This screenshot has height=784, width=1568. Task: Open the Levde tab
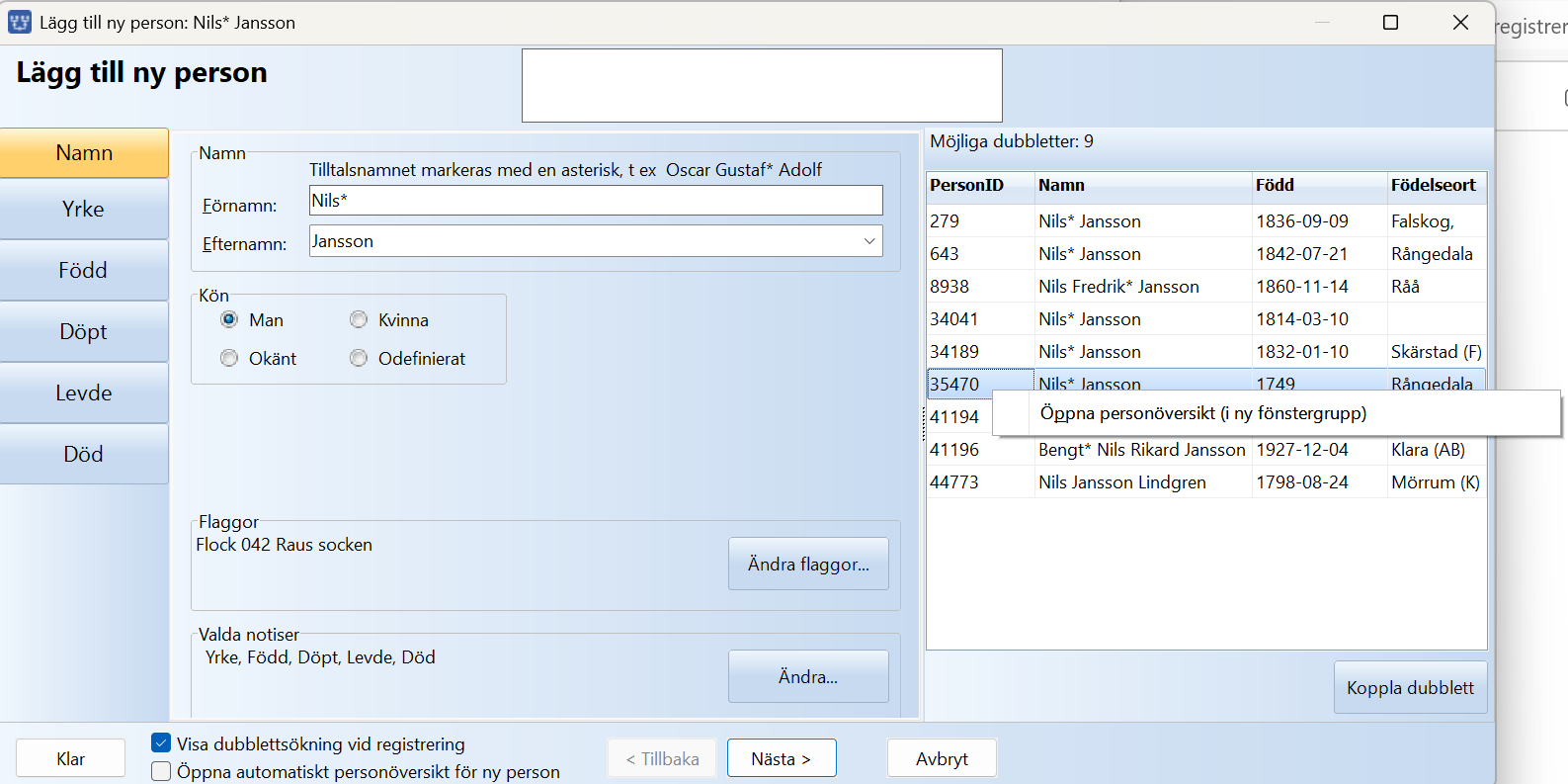point(84,393)
